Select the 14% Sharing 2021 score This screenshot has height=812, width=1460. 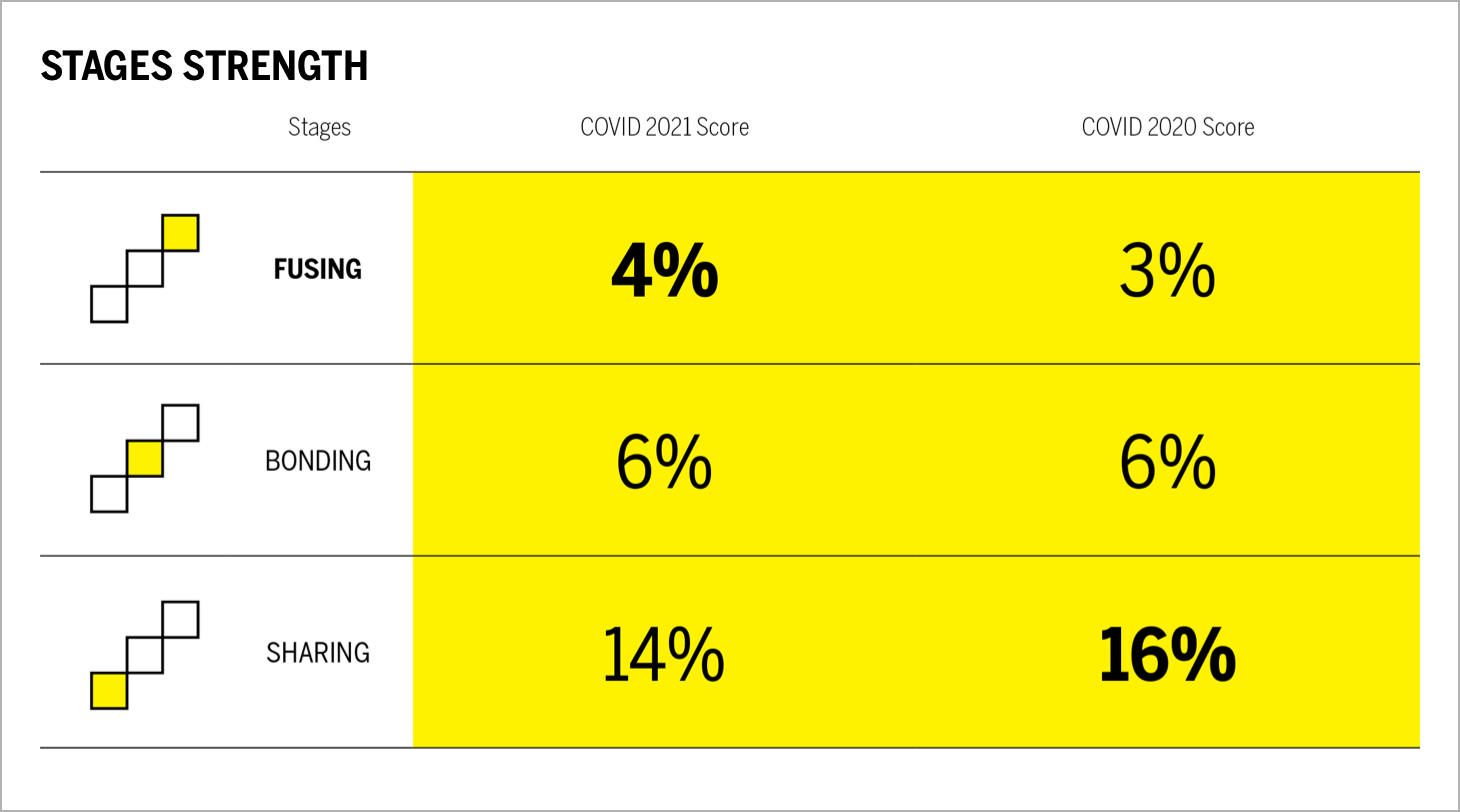664,654
